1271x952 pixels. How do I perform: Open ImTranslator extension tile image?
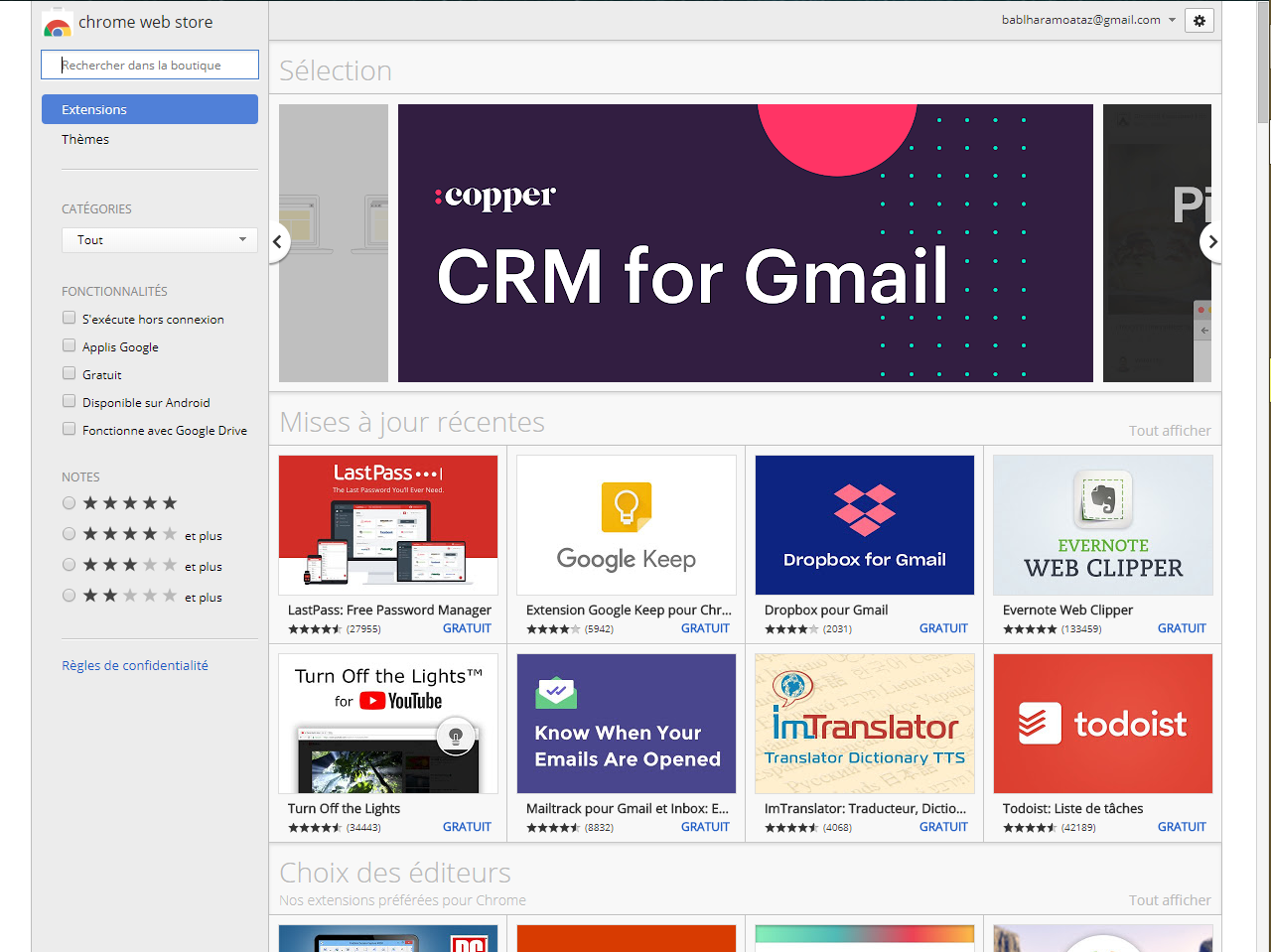pos(865,724)
